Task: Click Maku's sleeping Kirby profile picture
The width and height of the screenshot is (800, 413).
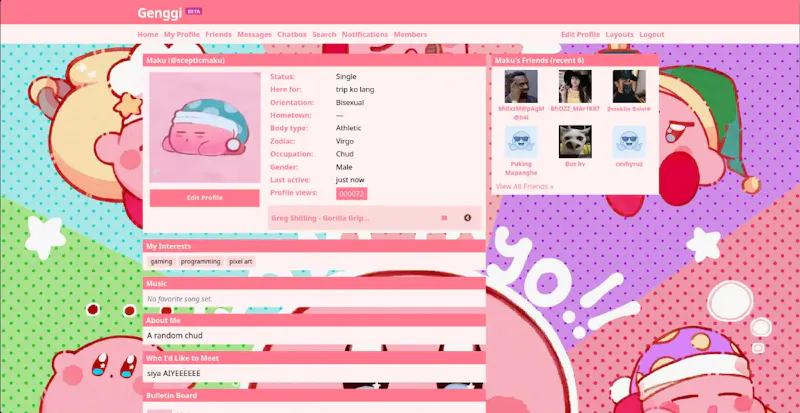Action: [205, 128]
